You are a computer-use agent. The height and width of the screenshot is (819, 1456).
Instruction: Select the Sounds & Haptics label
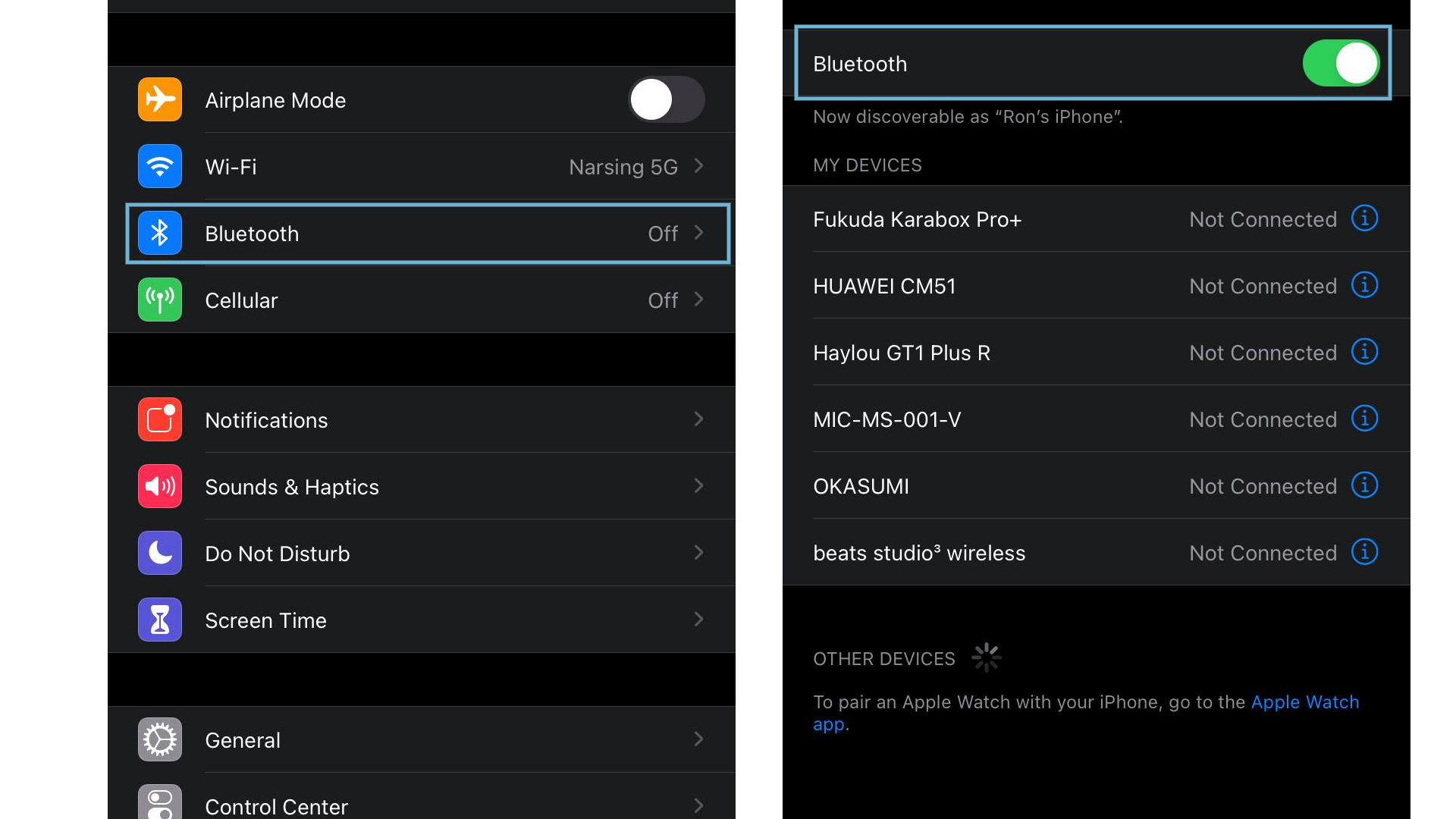(x=292, y=487)
